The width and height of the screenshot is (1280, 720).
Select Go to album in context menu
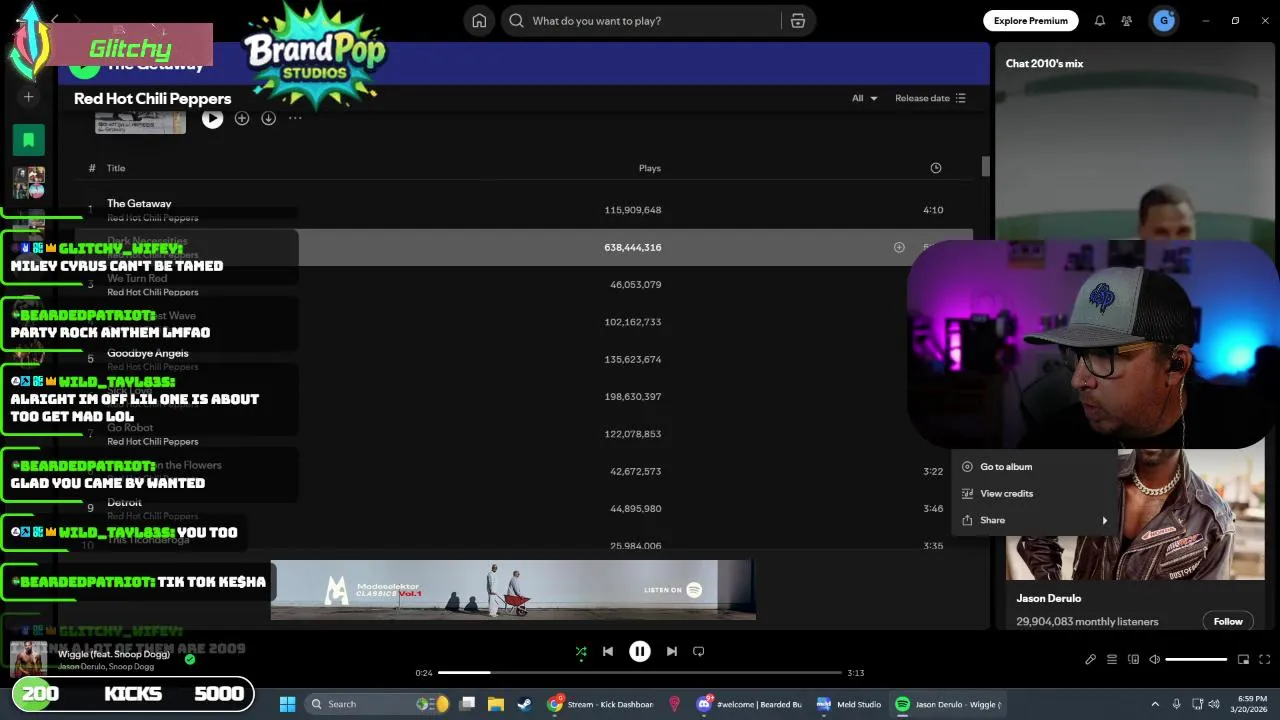1035,467
